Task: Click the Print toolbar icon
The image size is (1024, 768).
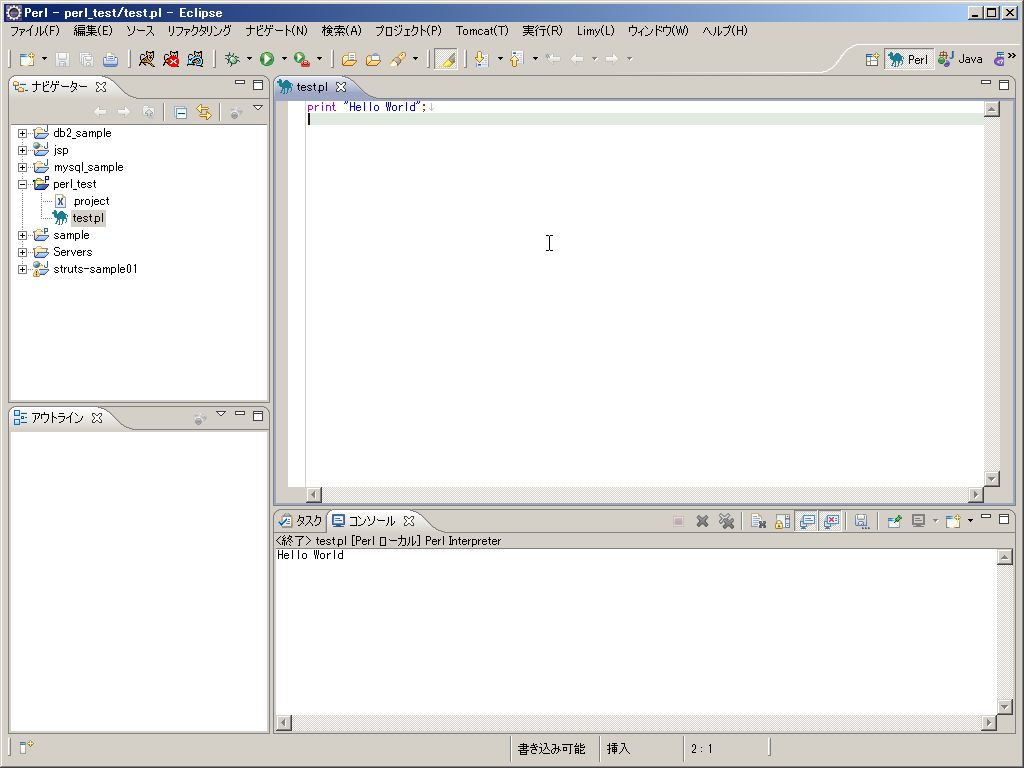Action: (110, 59)
